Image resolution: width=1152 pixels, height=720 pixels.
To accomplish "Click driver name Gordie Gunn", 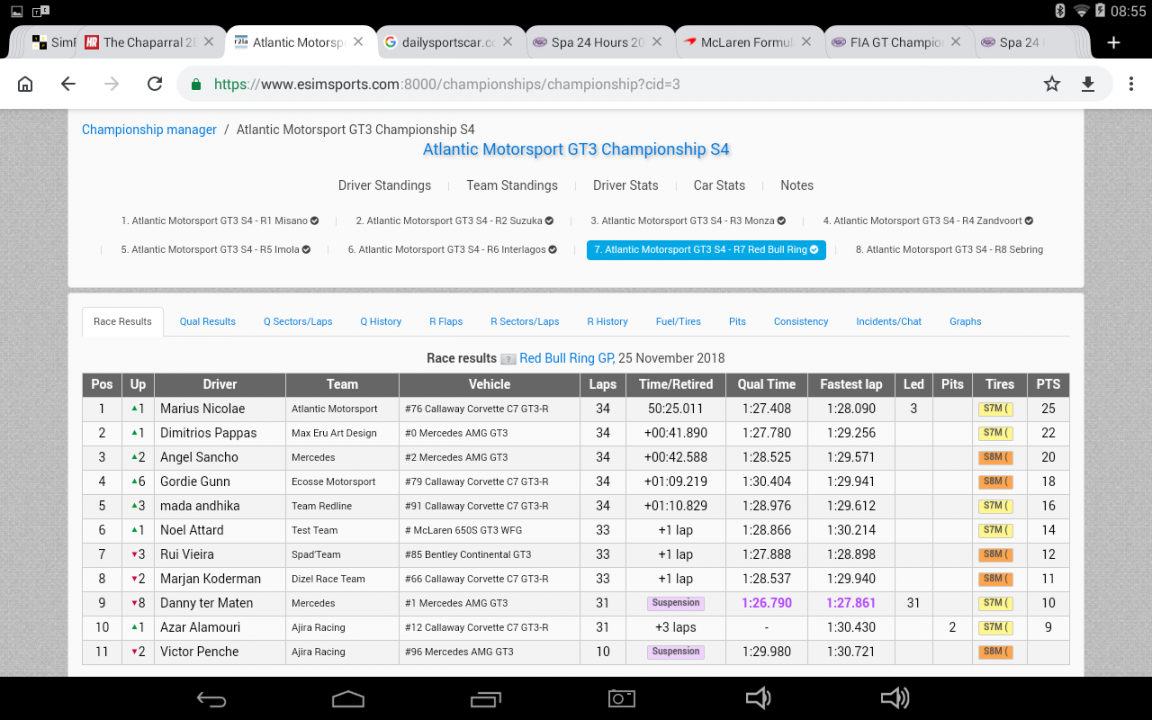I will pos(195,481).
